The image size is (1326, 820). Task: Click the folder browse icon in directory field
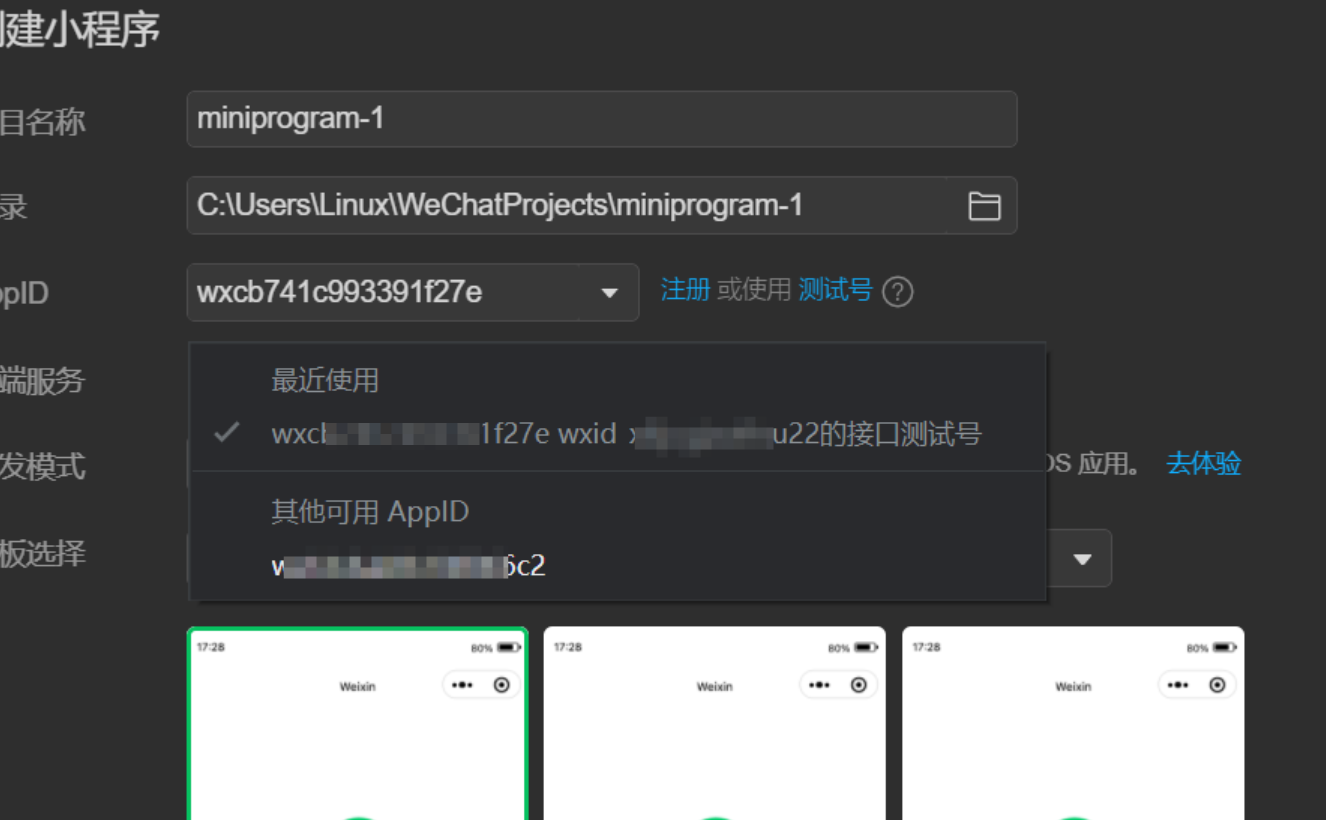click(x=984, y=206)
